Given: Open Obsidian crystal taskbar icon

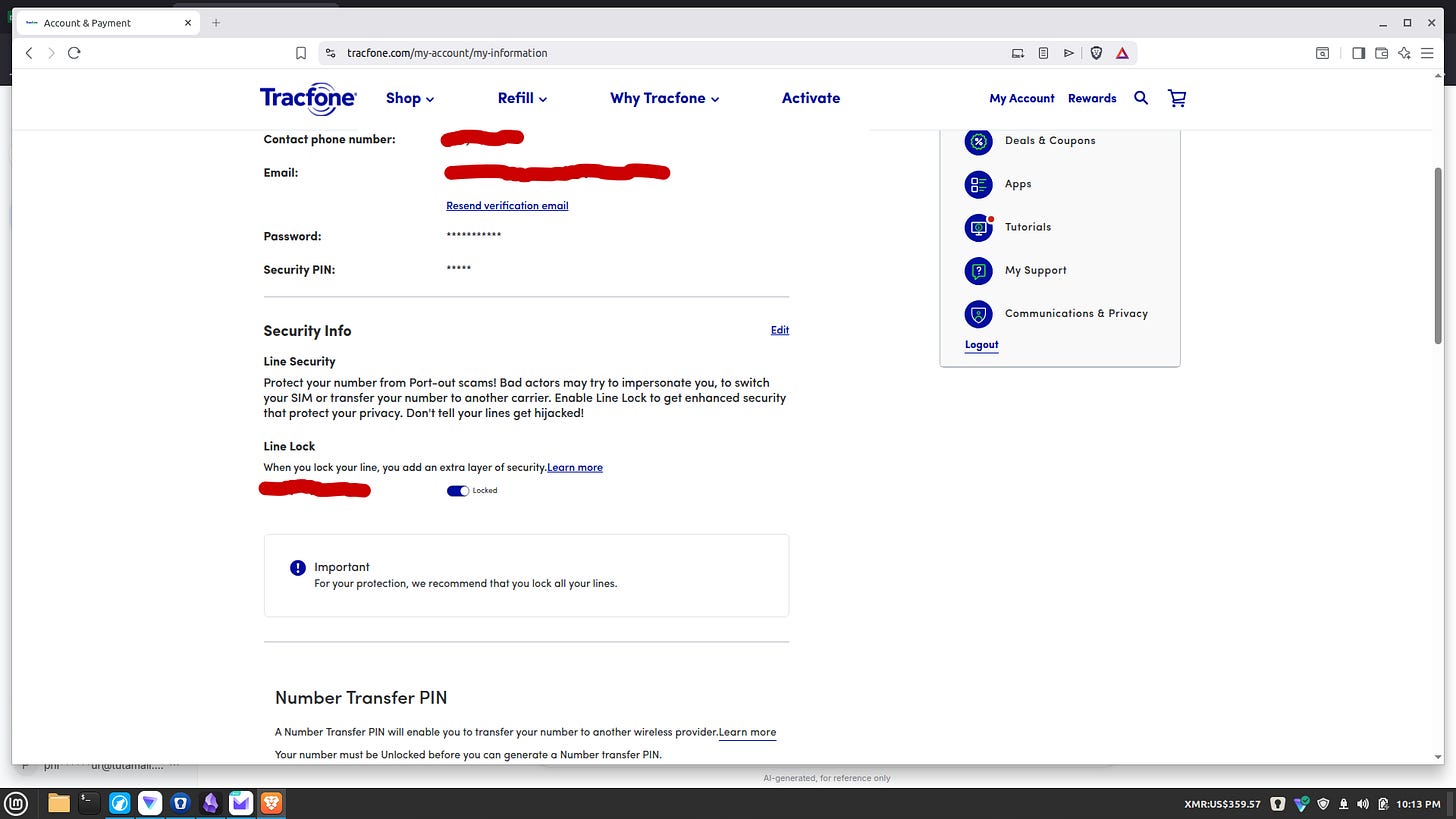Looking at the screenshot, I should tap(211, 803).
